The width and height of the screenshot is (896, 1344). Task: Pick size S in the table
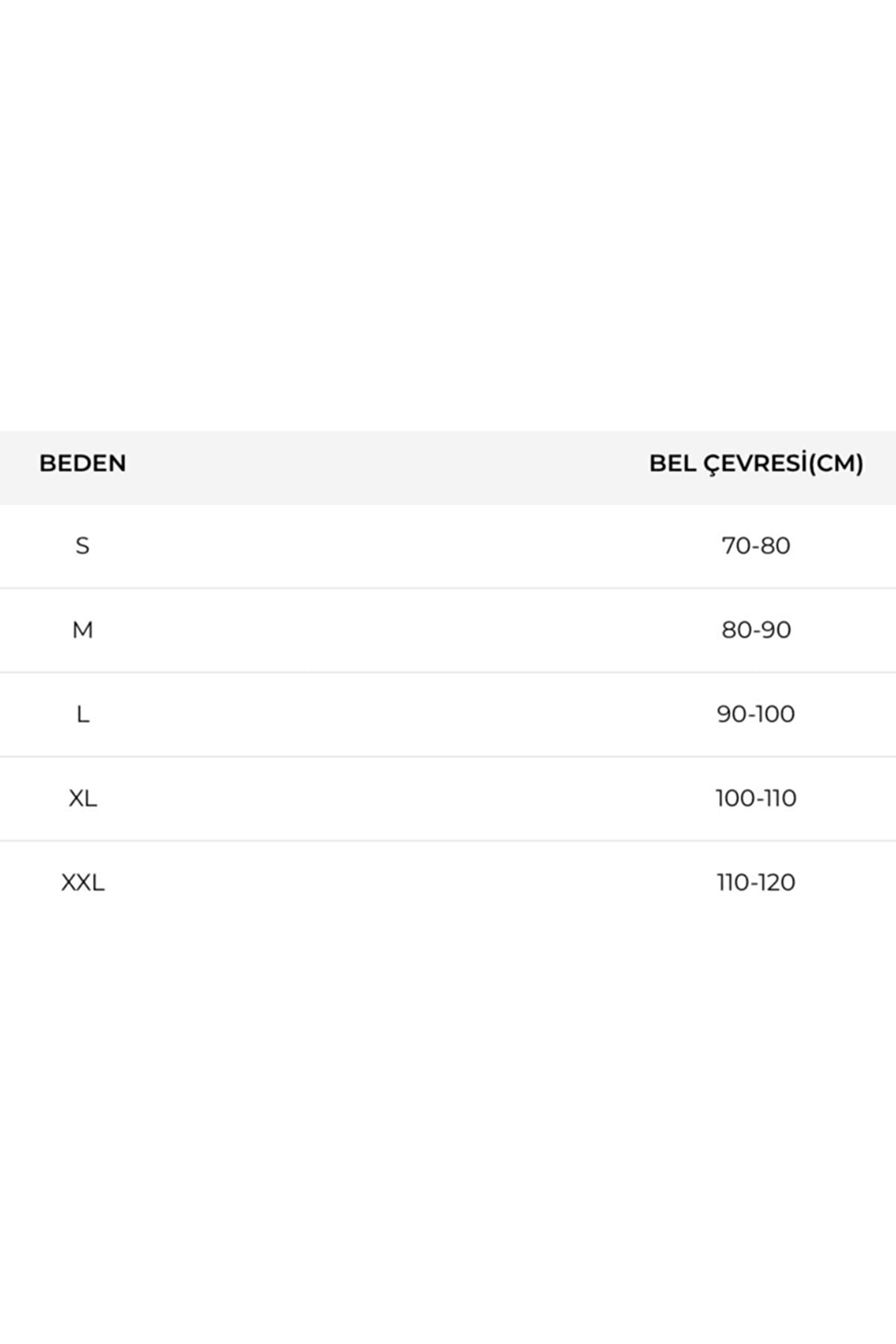[82, 546]
